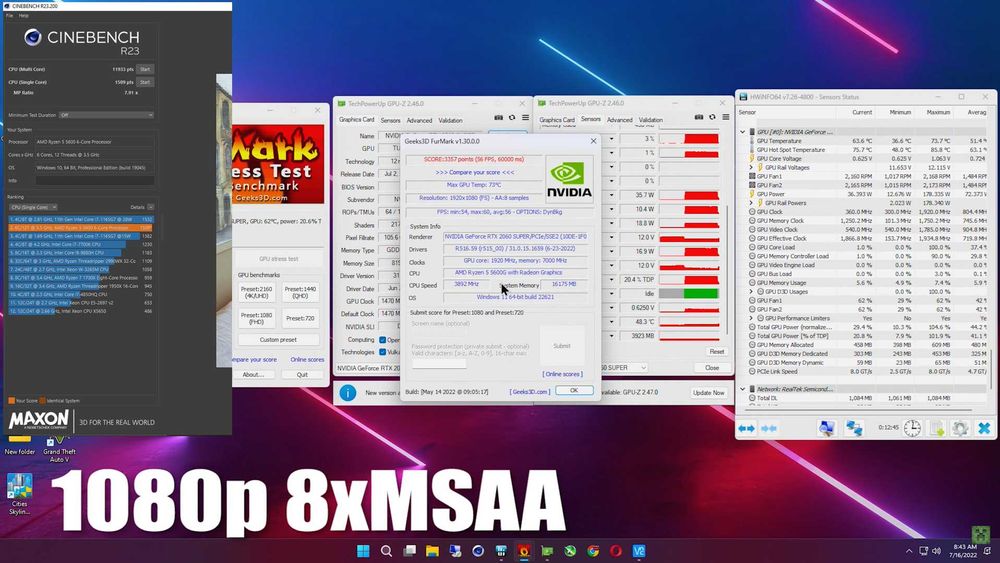Expand GPU Performance Limiters row in HWiNFO
This screenshot has height=563, width=1000.
pyautogui.click(x=751, y=318)
